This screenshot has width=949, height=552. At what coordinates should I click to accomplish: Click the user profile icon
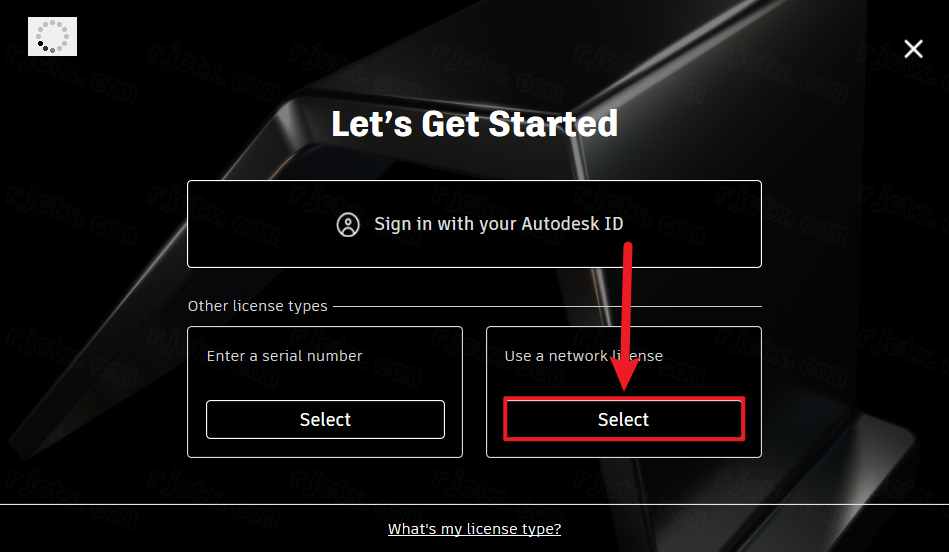pos(348,224)
